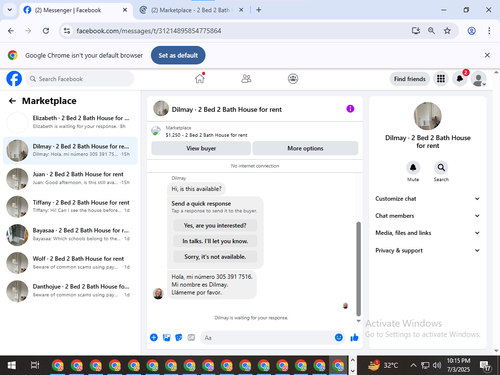The height and width of the screenshot is (375, 500).
Task: Open the Facebook menu grid icon
Action: [441, 79]
